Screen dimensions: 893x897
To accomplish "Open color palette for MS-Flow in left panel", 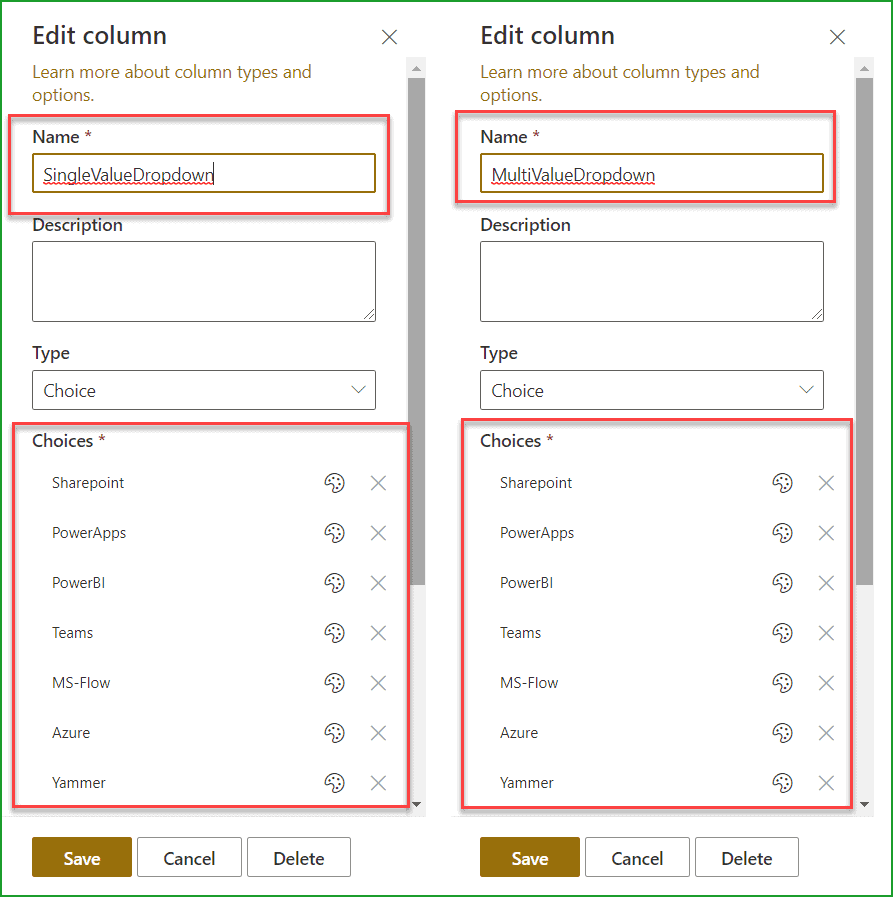I will (334, 682).
